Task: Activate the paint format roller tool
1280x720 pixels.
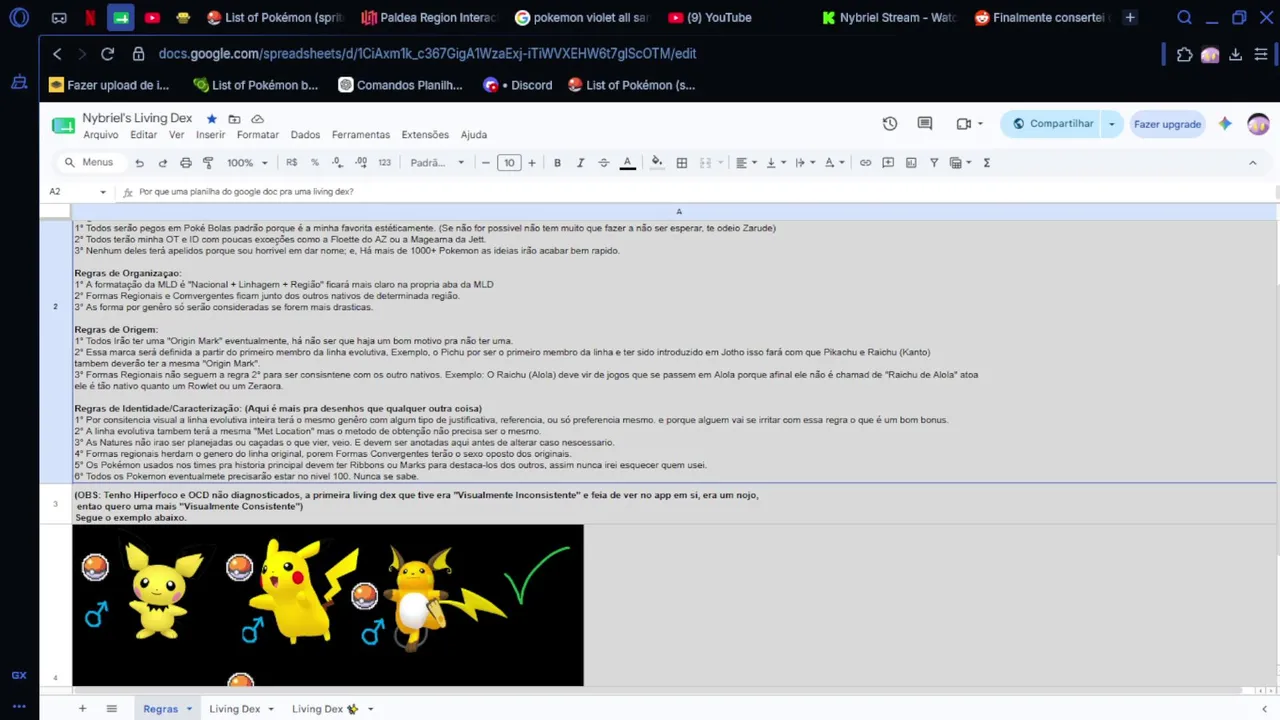Action: coord(208,163)
